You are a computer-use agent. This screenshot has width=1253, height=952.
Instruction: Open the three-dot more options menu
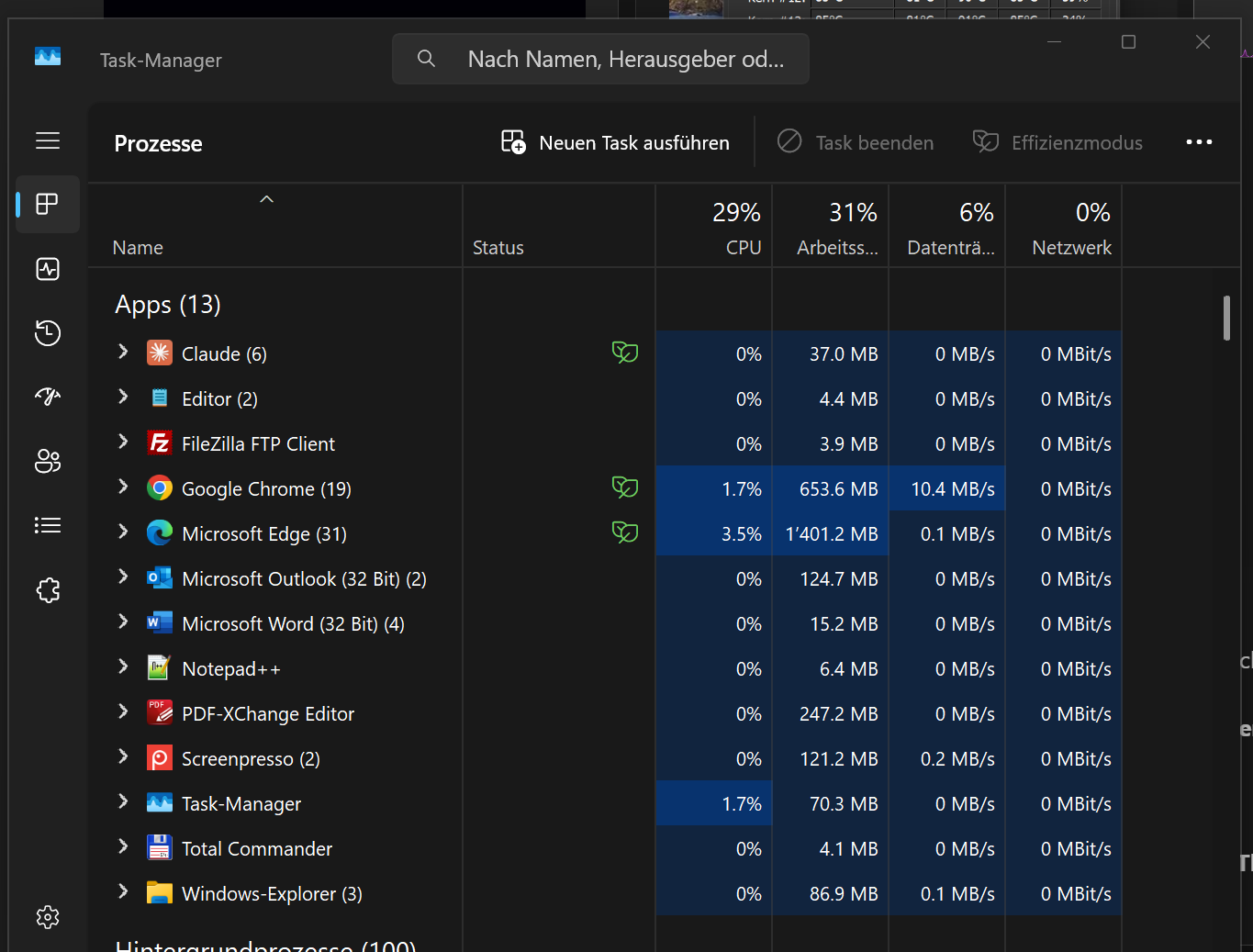click(1199, 142)
